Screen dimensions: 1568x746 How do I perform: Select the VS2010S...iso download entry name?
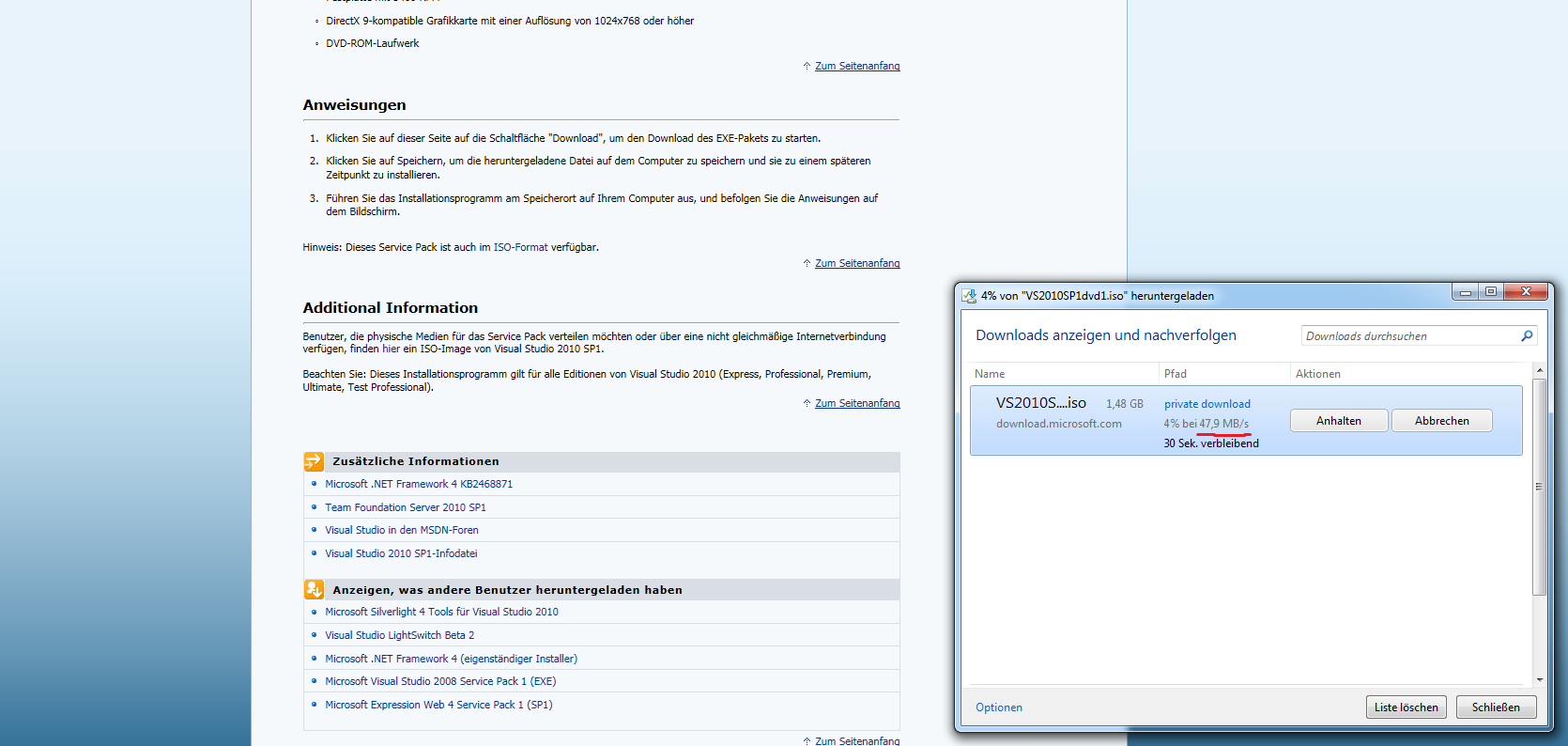[x=1040, y=403]
